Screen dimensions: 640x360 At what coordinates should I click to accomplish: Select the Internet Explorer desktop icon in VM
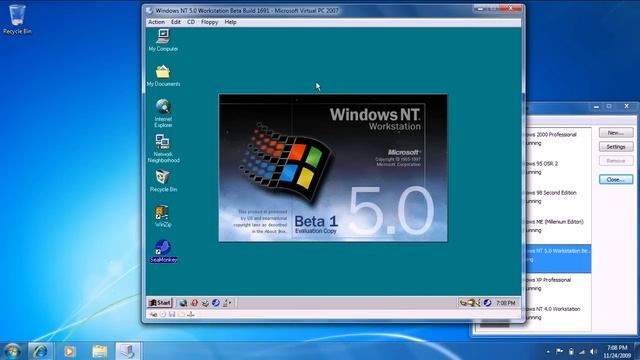point(163,113)
